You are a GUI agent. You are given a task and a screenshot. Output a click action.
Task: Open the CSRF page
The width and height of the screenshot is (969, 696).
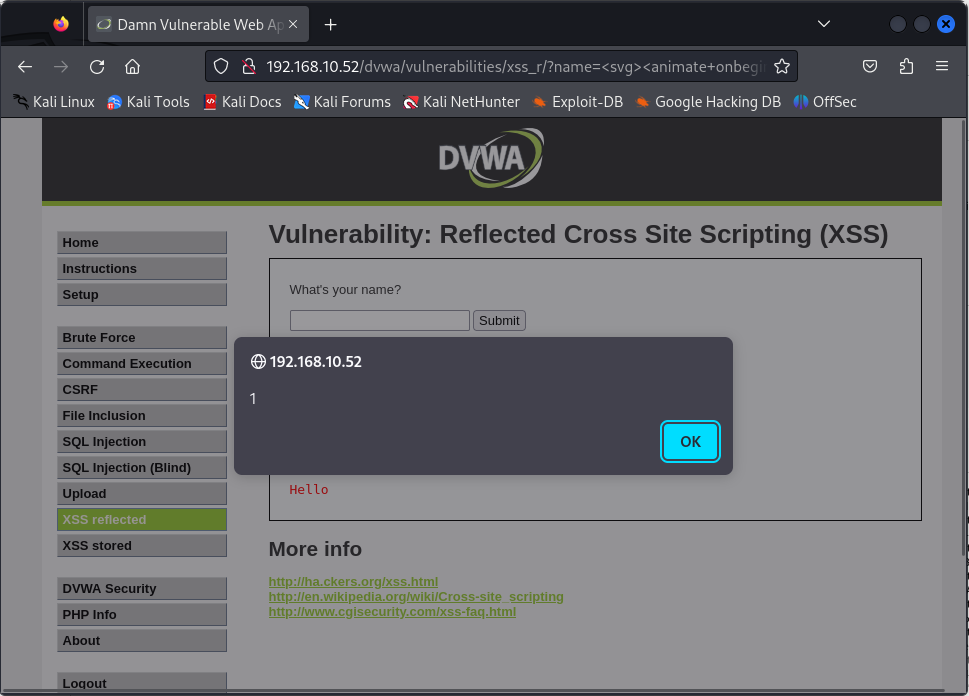coord(142,389)
